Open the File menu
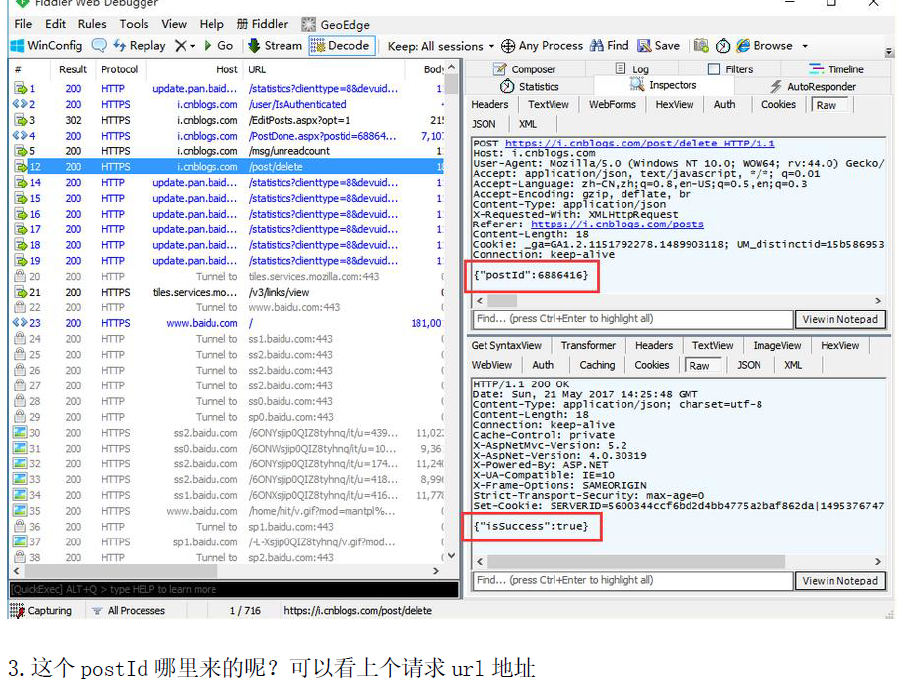This screenshot has height=694, width=922. coord(23,24)
